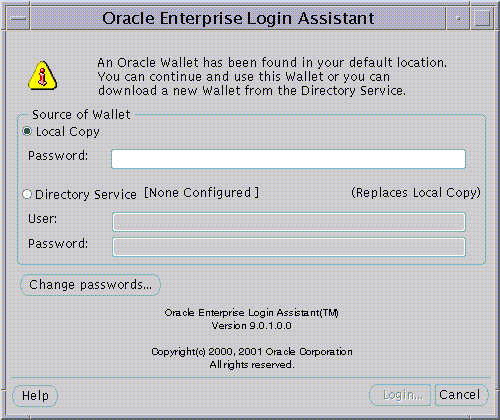Cancel the login dialog
Viewport: 500px width, 420px height.
461,395
